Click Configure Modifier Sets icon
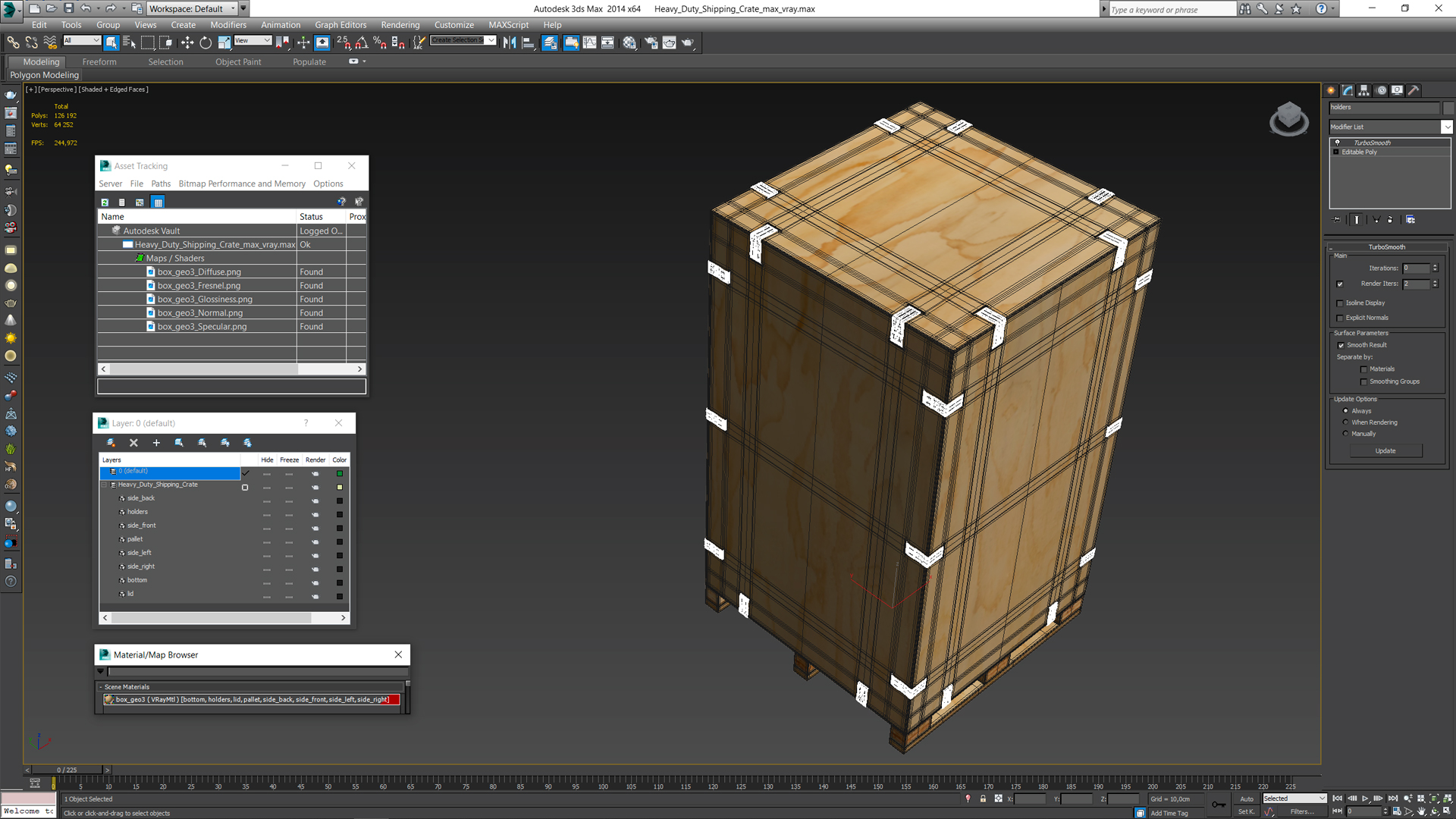The image size is (1456, 819). tap(1410, 219)
